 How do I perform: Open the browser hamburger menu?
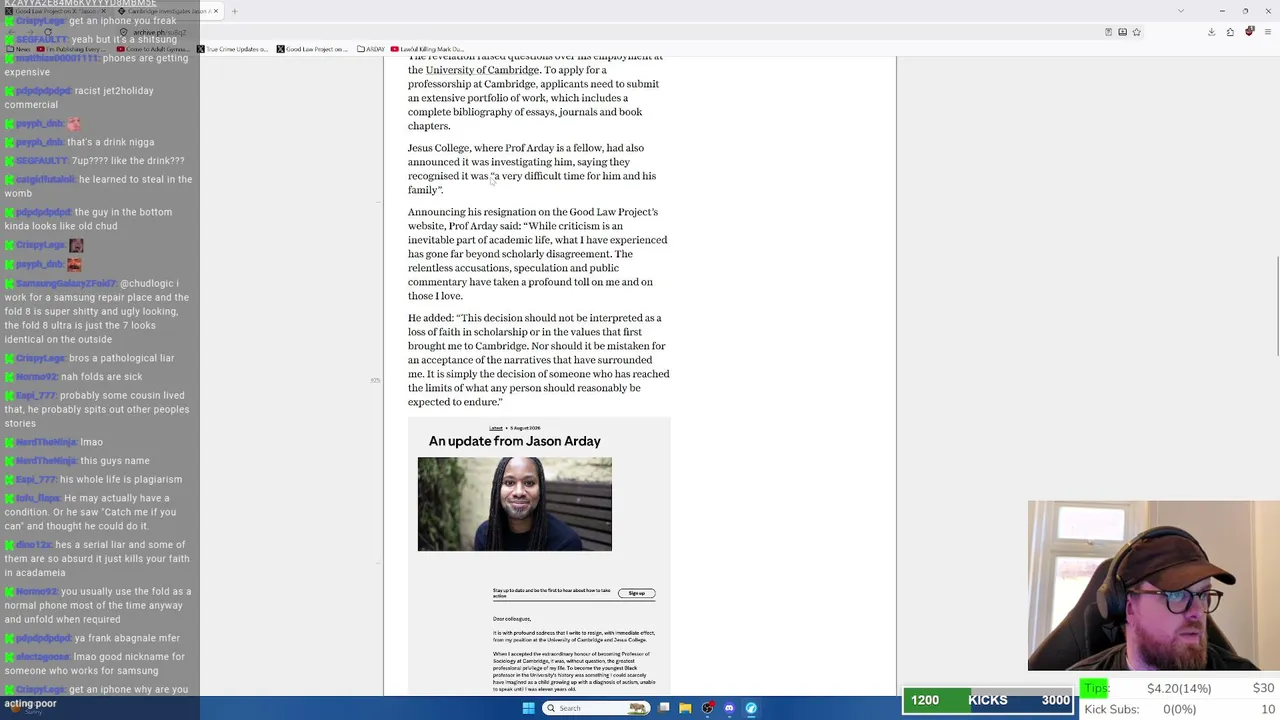point(1268,32)
